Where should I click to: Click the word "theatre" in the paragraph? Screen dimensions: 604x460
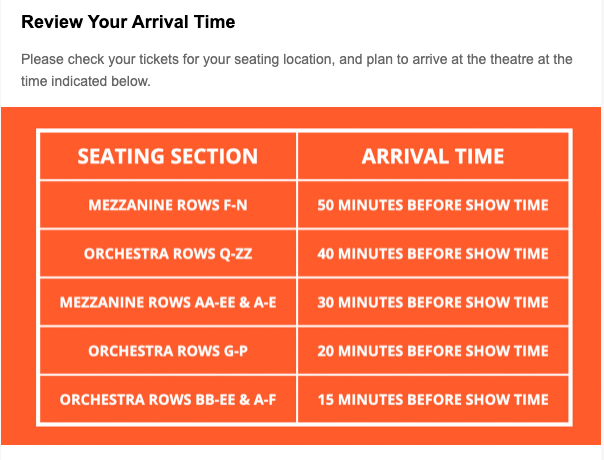505,59
